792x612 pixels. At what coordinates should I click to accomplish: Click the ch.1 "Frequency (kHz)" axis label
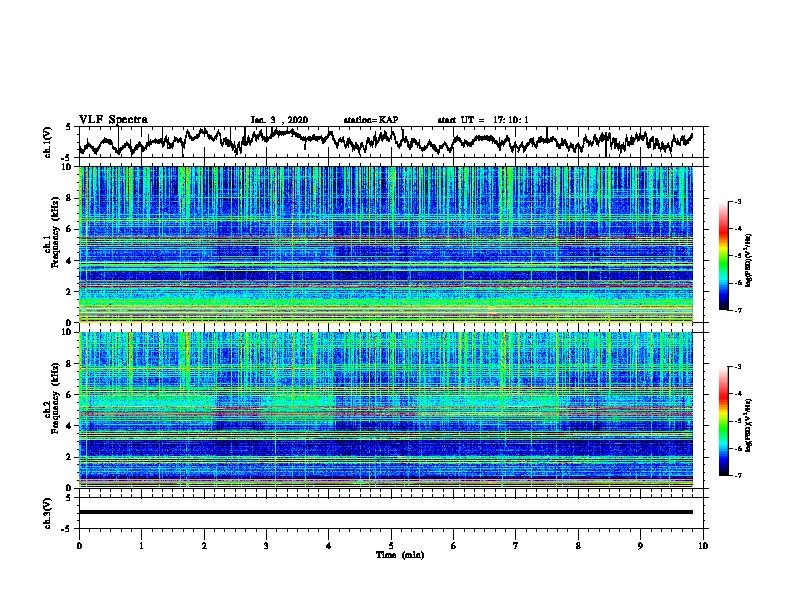point(55,232)
